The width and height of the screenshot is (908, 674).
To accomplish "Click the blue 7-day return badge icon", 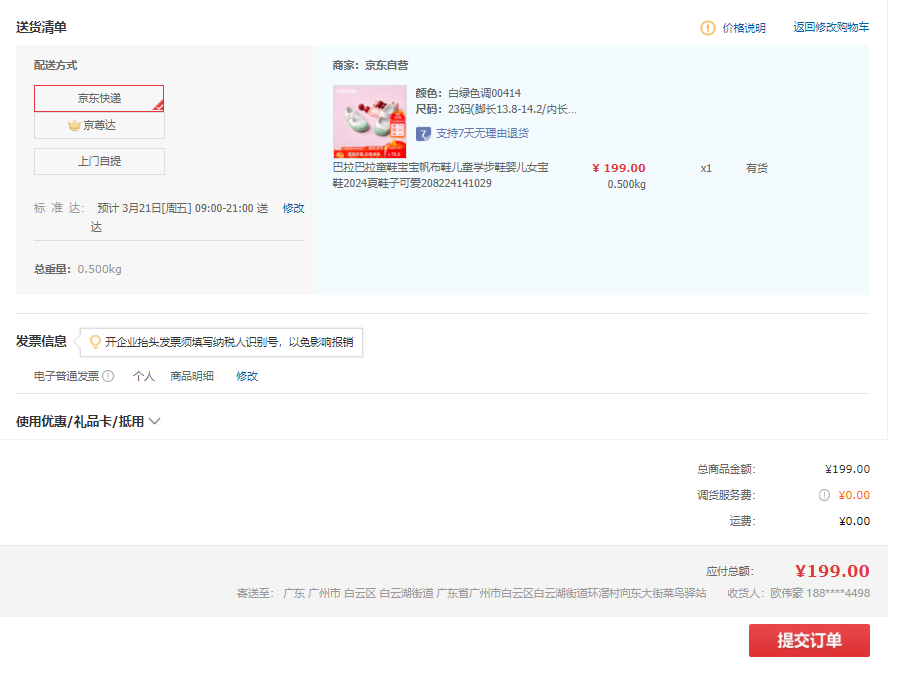I will click(424, 133).
